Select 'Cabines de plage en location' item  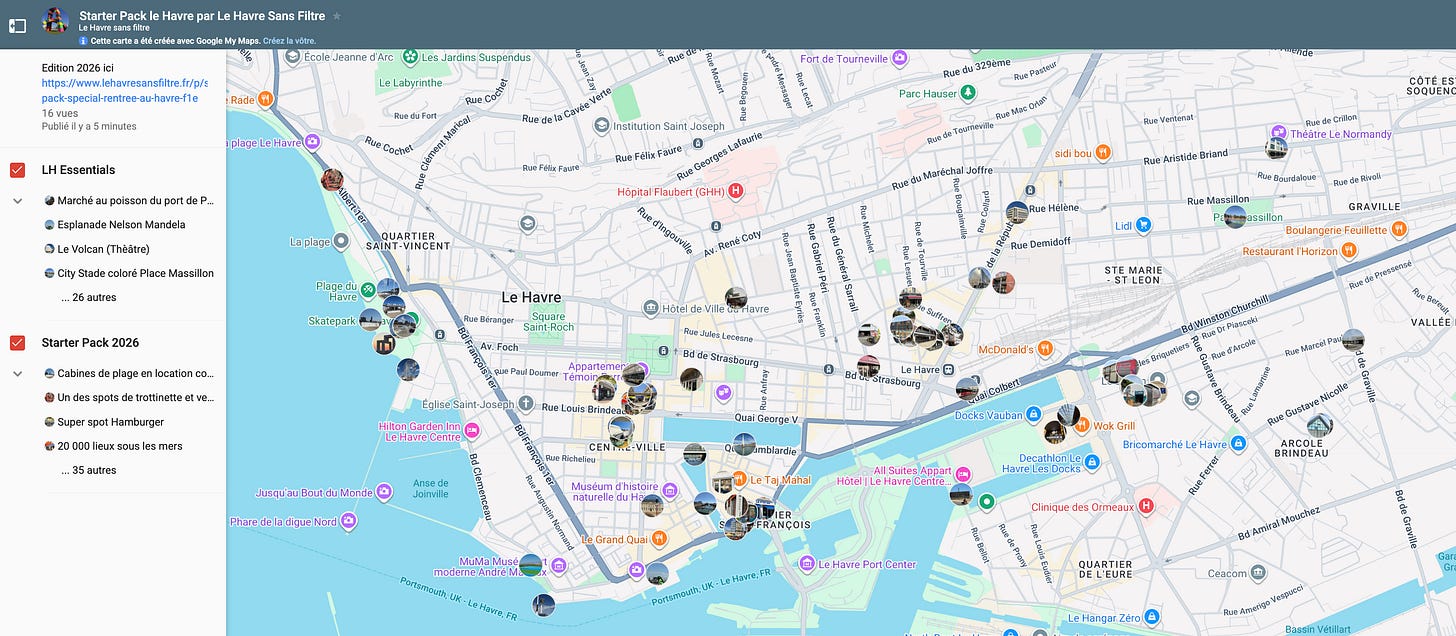pos(129,373)
